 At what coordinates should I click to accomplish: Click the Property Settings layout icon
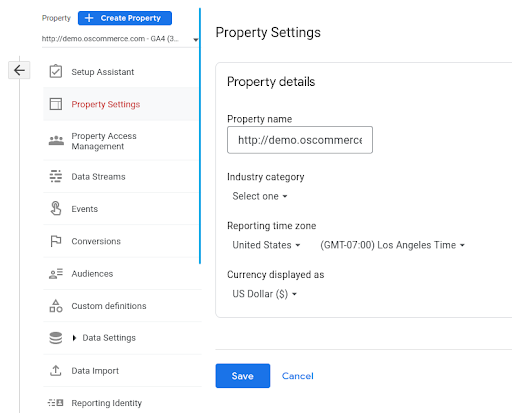56,104
